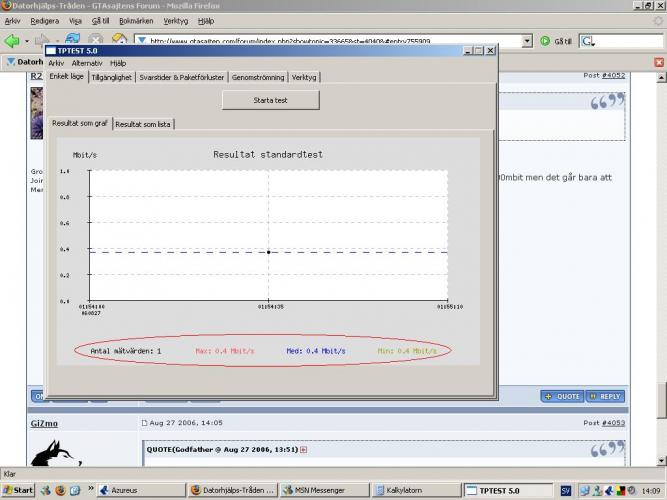Click the QUOTE button on the post
Image resolution: width=667 pixels, height=500 pixels.
(x=562, y=396)
